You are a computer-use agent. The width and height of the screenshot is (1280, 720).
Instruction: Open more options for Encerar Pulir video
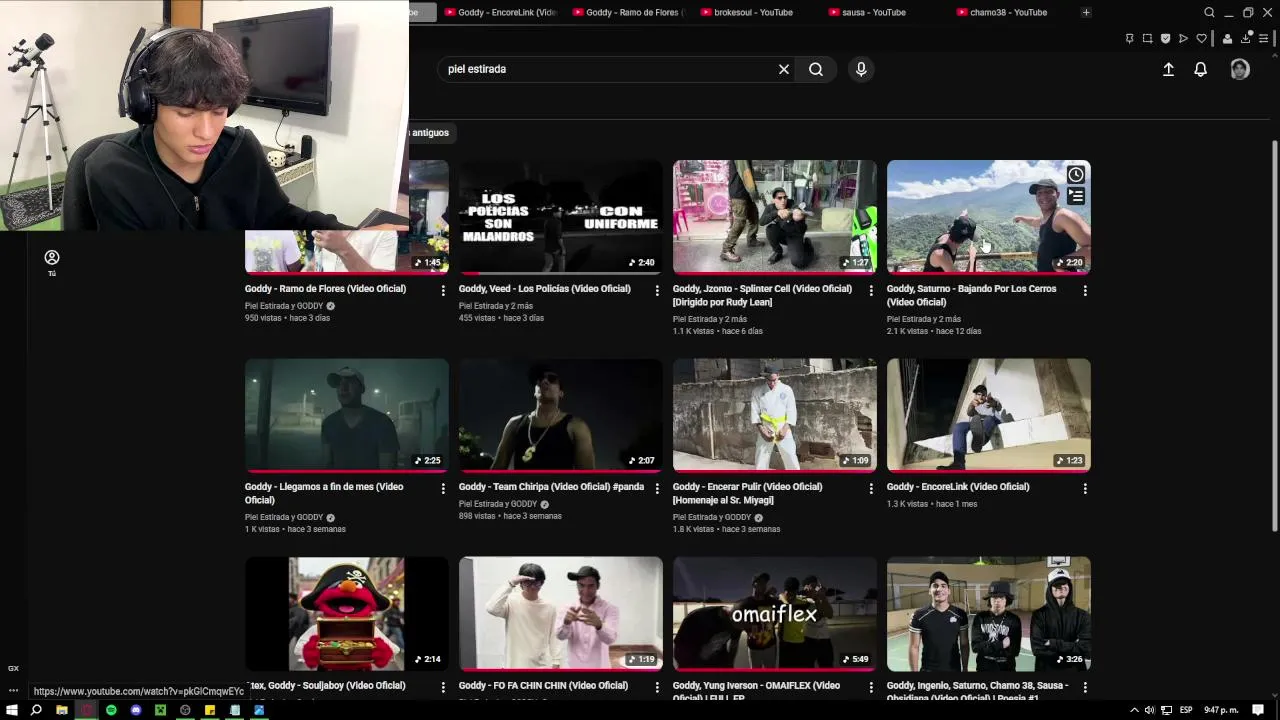point(871,488)
